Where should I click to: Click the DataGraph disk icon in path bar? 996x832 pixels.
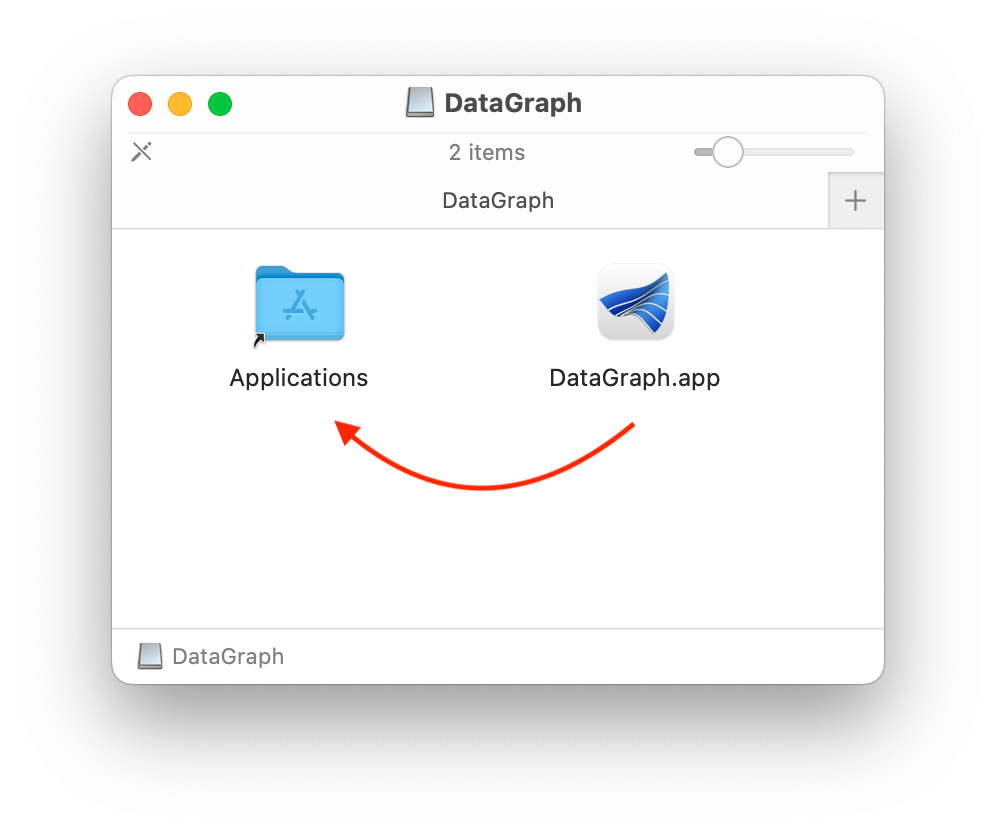click(150, 656)
